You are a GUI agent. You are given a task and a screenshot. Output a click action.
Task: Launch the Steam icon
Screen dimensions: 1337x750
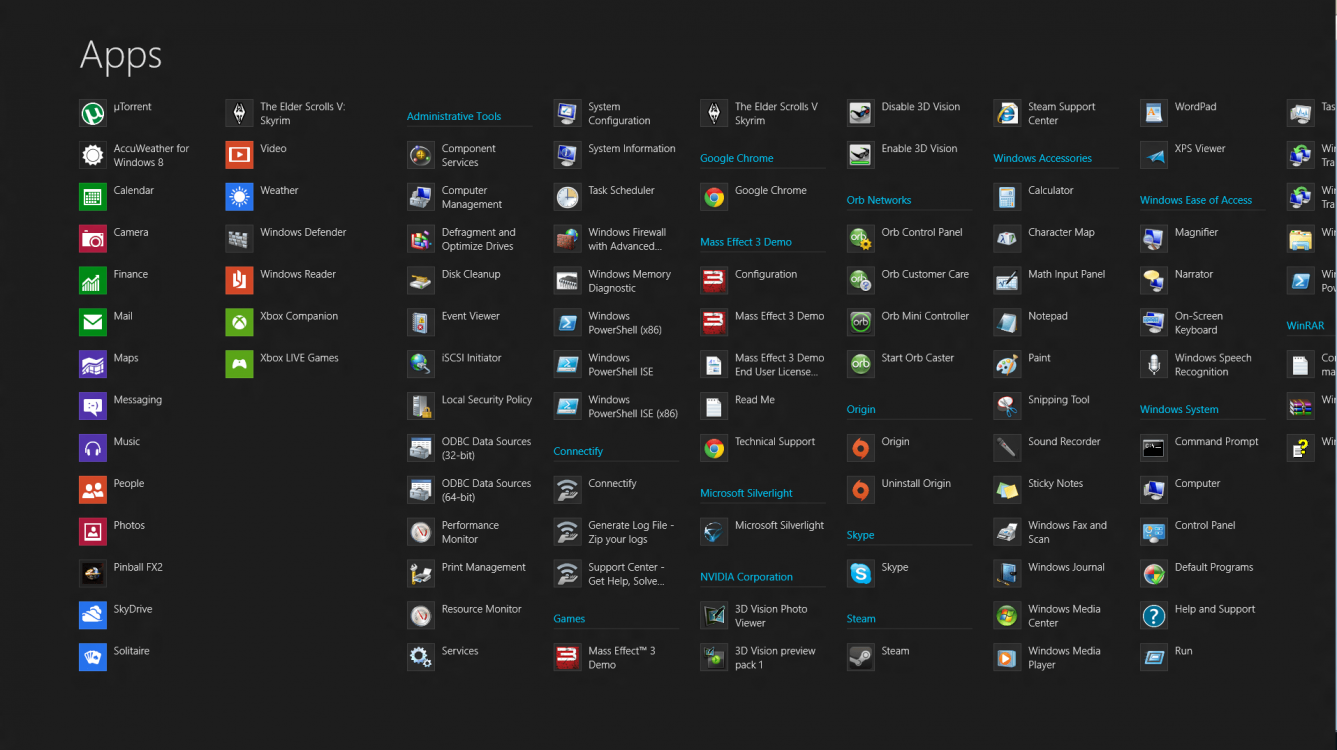tap(861, 658)
